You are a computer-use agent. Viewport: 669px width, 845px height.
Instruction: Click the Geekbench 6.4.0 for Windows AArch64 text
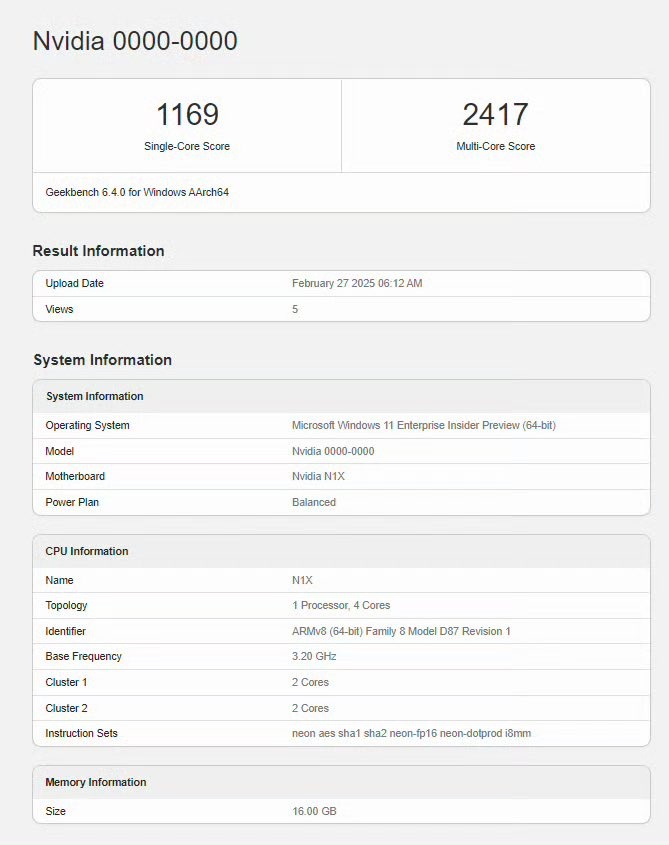(137, 192)
